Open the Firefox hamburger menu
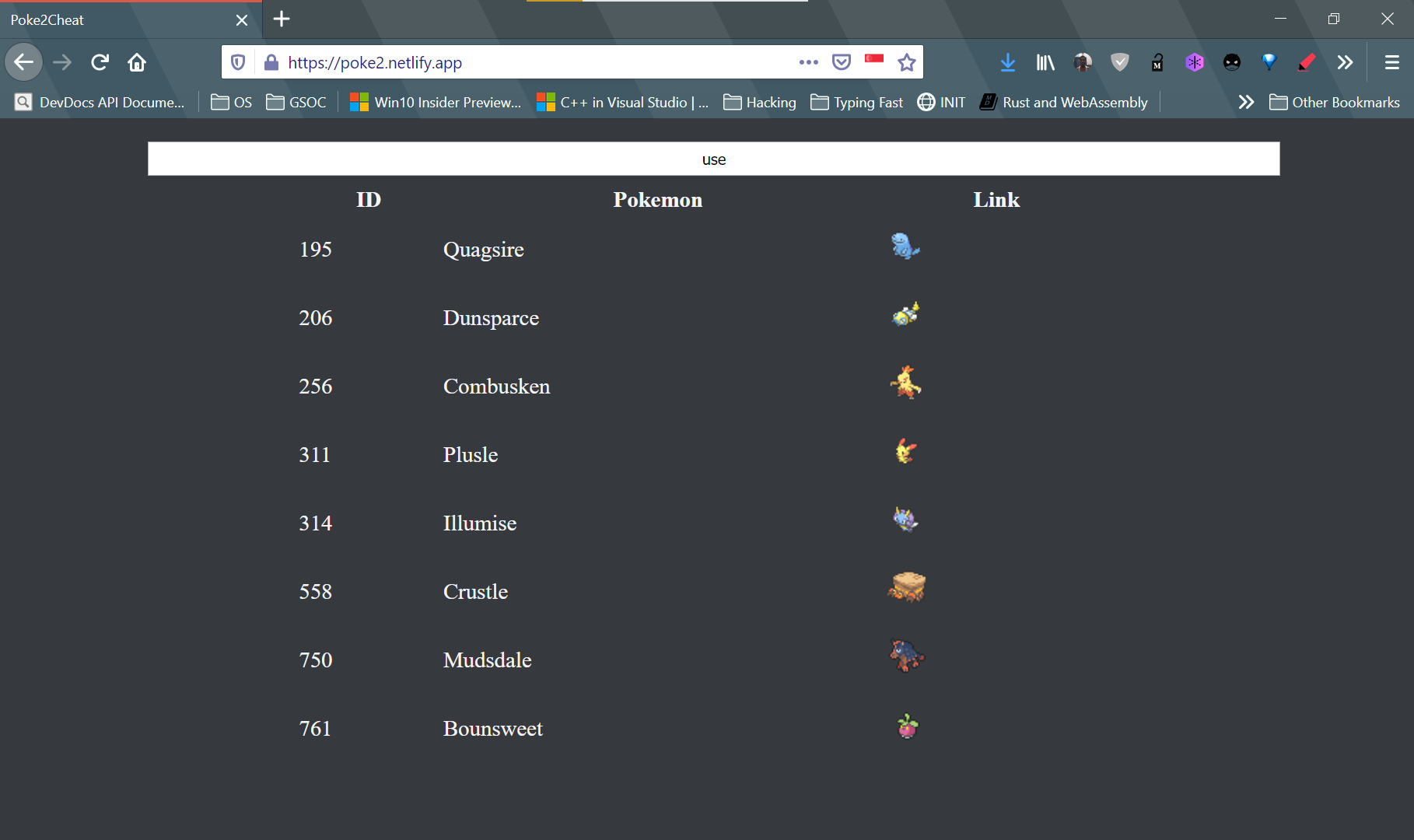Screen dimensions: 1414x840 pos(1391,62)
